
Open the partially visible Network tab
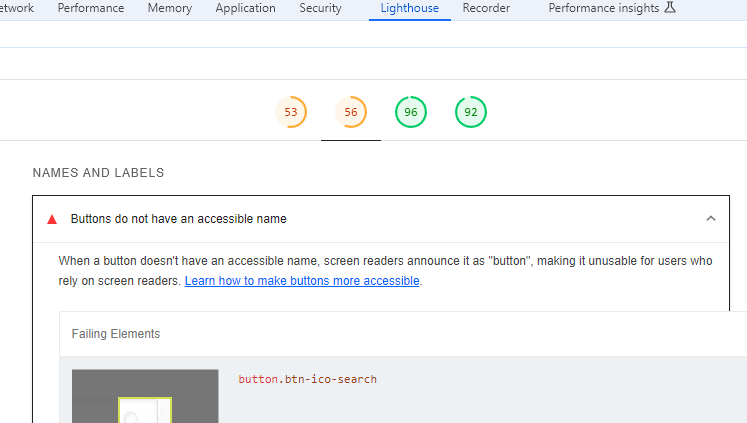pos(17,8)
